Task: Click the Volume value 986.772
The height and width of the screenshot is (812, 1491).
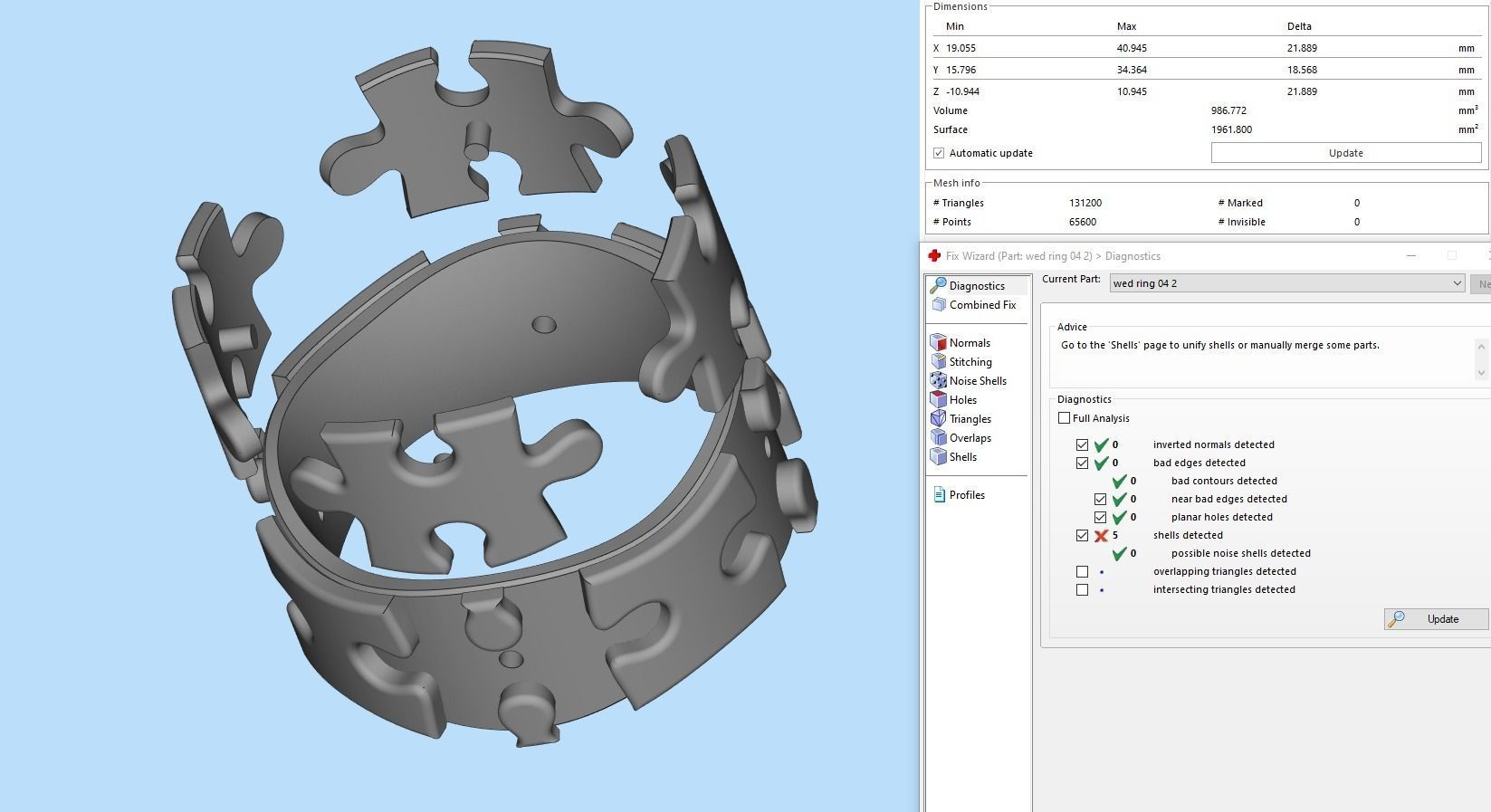Action: pyautogui.click(x=1228, y=110)
